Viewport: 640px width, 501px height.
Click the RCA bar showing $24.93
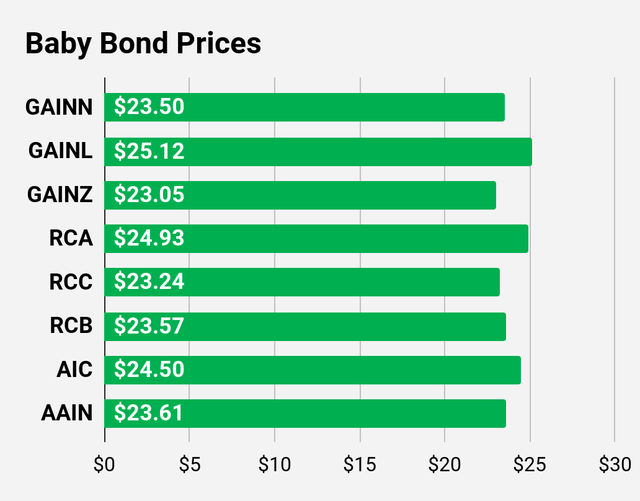[x=316, y=239]
